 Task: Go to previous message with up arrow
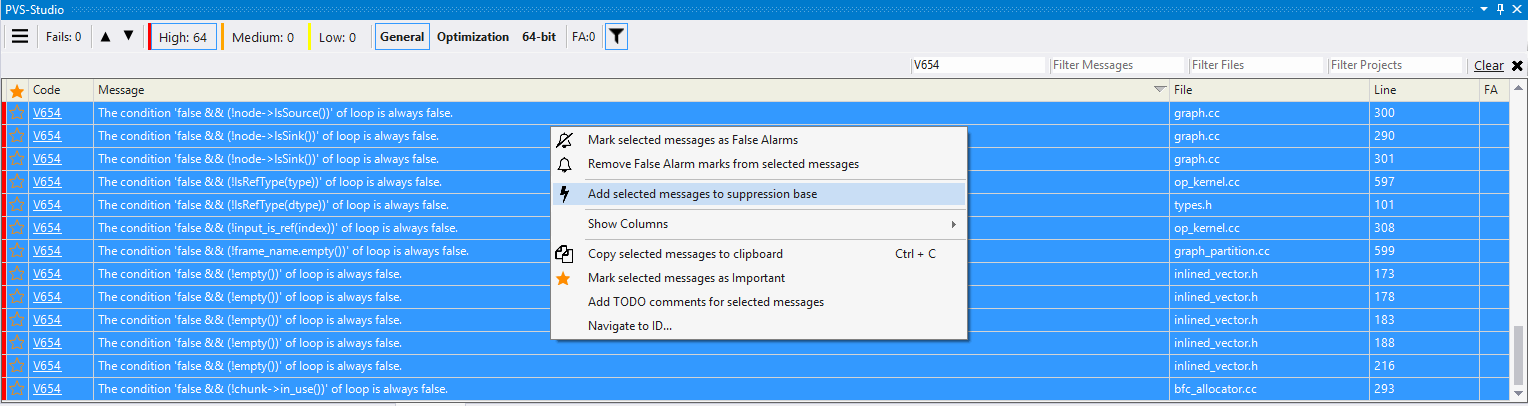tap(106, 37)
